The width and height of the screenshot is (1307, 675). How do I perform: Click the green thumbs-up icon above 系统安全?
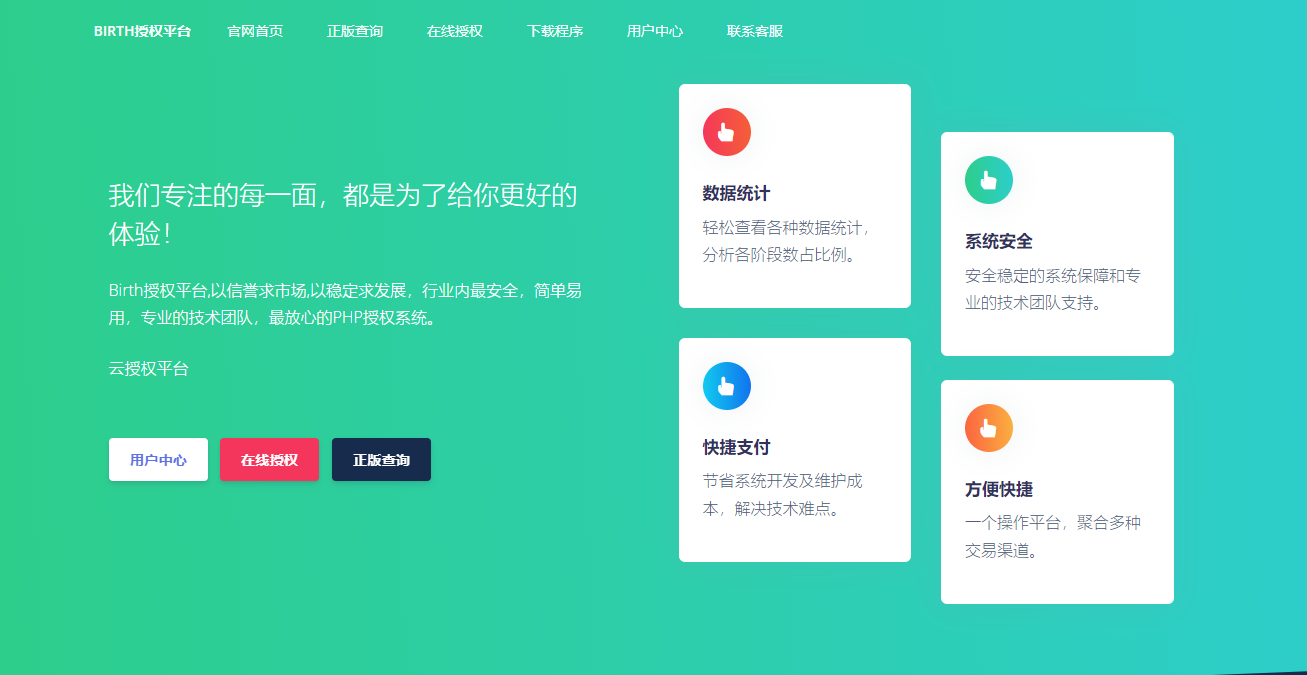click(988, 180)
